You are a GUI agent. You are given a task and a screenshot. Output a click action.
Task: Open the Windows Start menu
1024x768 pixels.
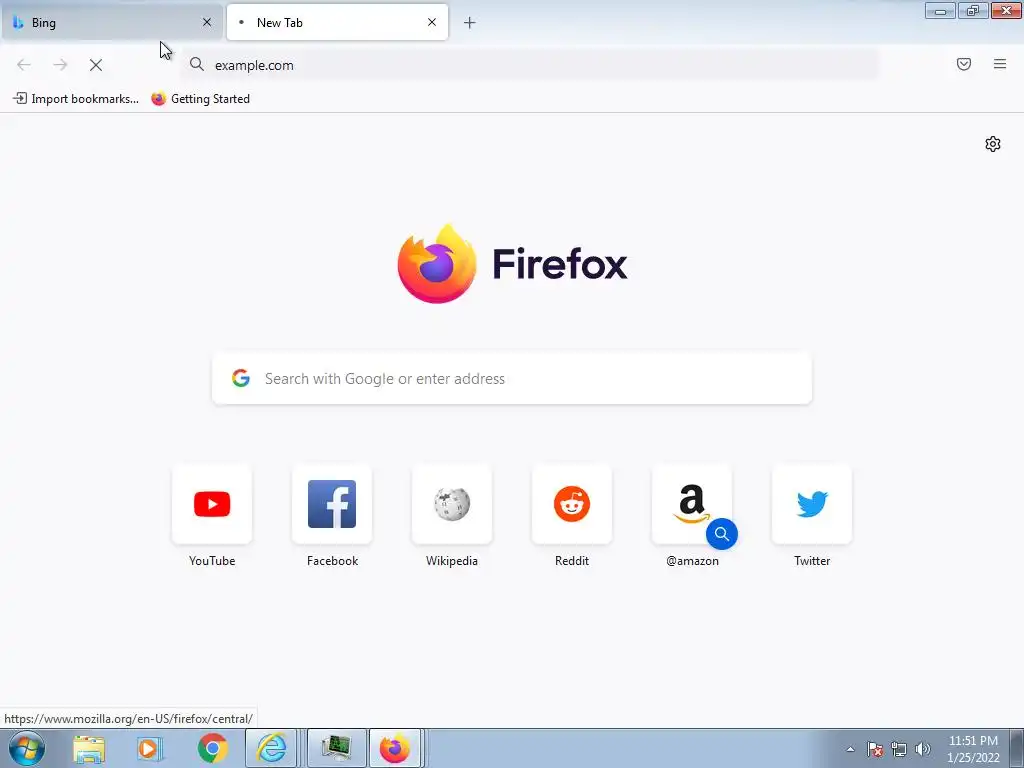coord(27,748)
